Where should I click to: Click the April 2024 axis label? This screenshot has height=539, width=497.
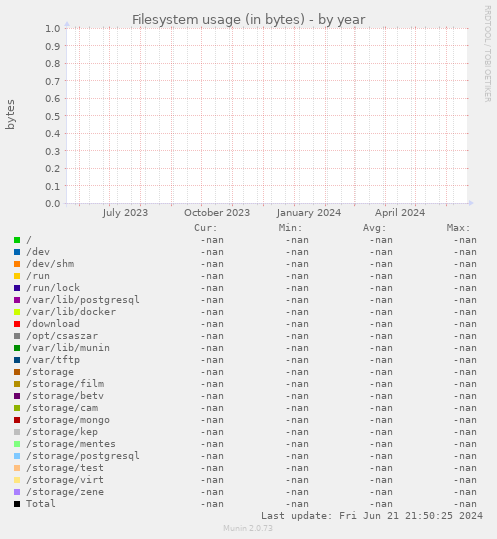(x=400, y=213)
